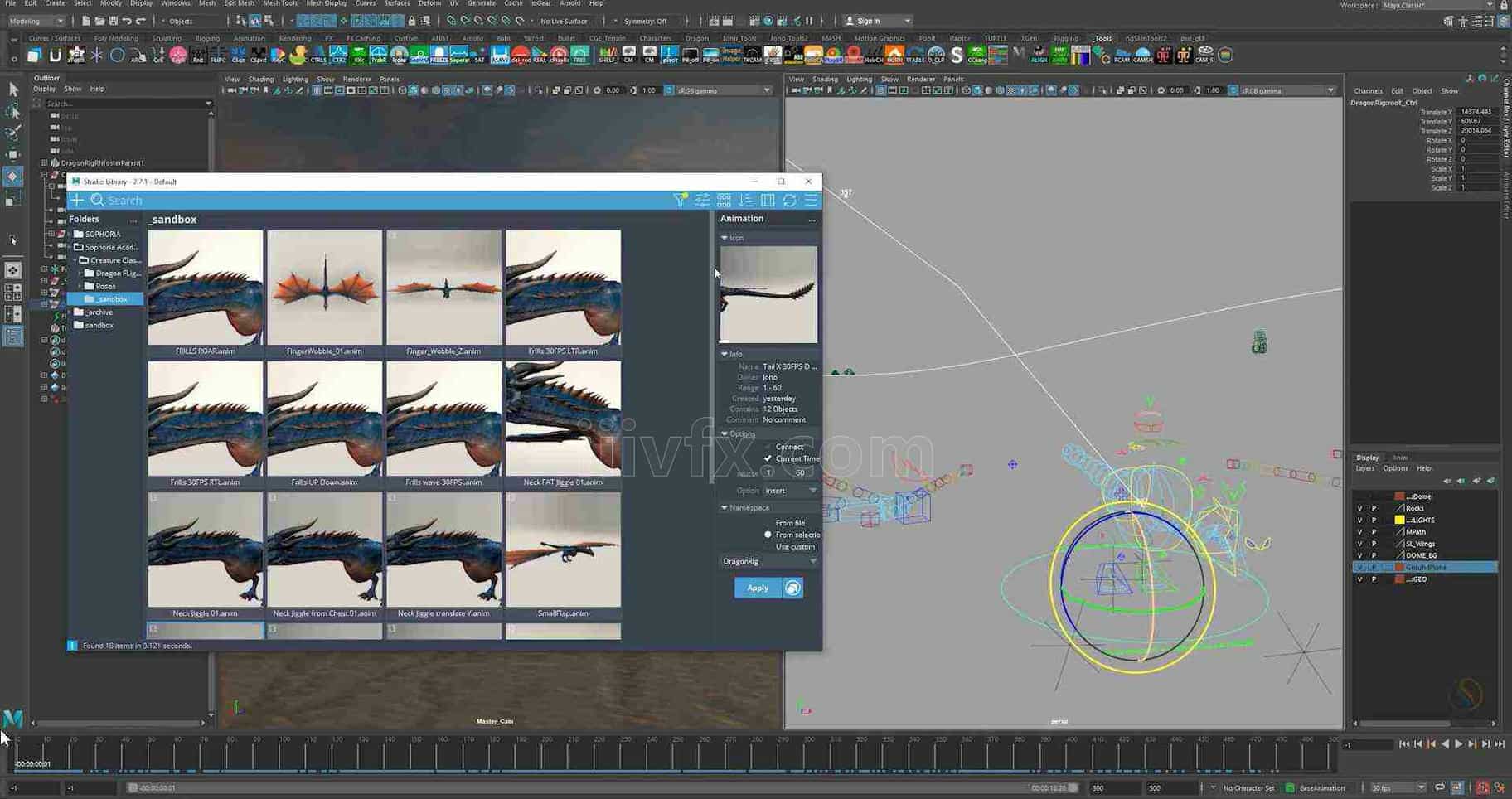Select the Use custom namespace radio button
Viewport: 1512px width, 799px height.
[x=768, y=547]
